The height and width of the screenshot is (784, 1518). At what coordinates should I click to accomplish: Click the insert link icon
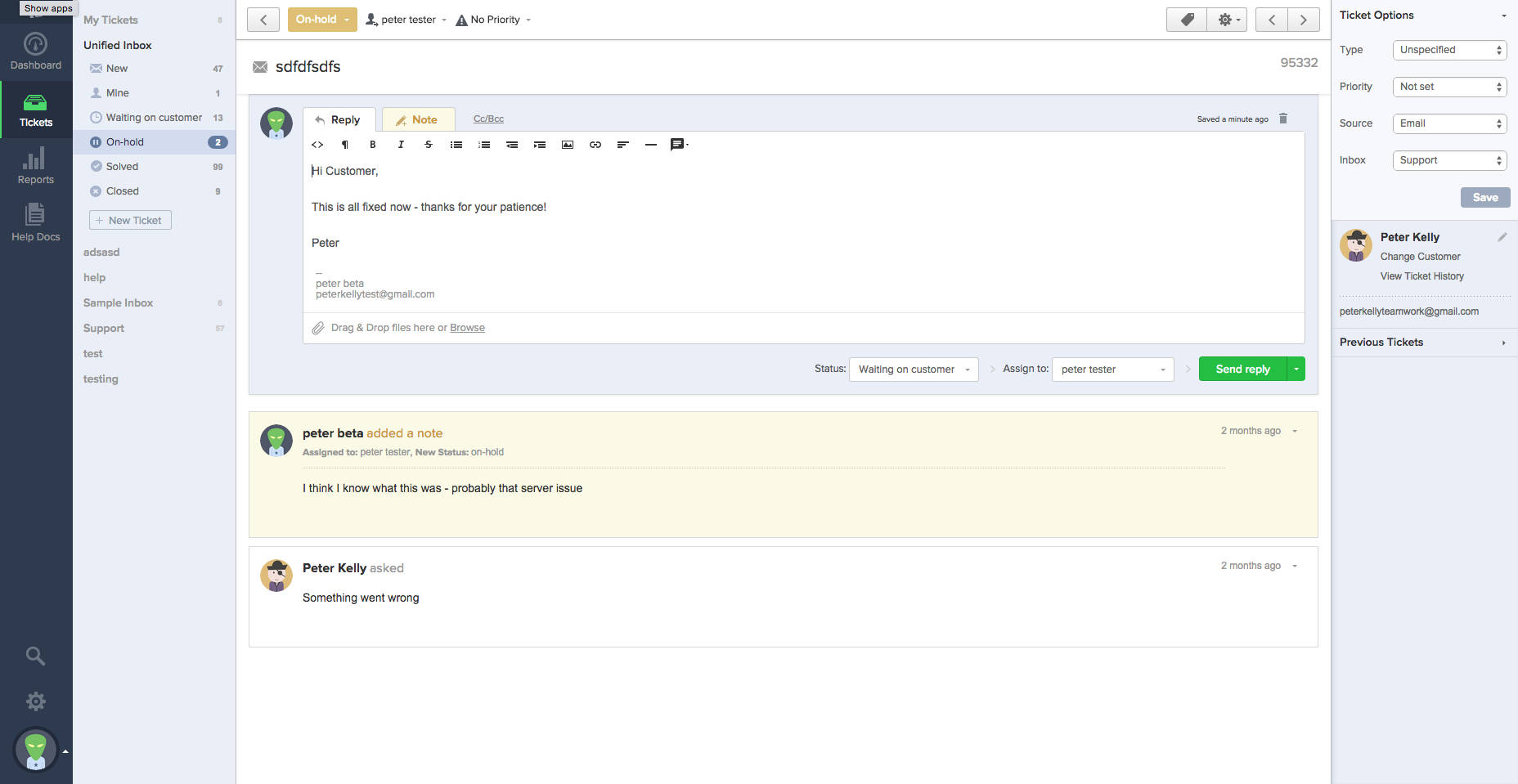pos(595,145)
